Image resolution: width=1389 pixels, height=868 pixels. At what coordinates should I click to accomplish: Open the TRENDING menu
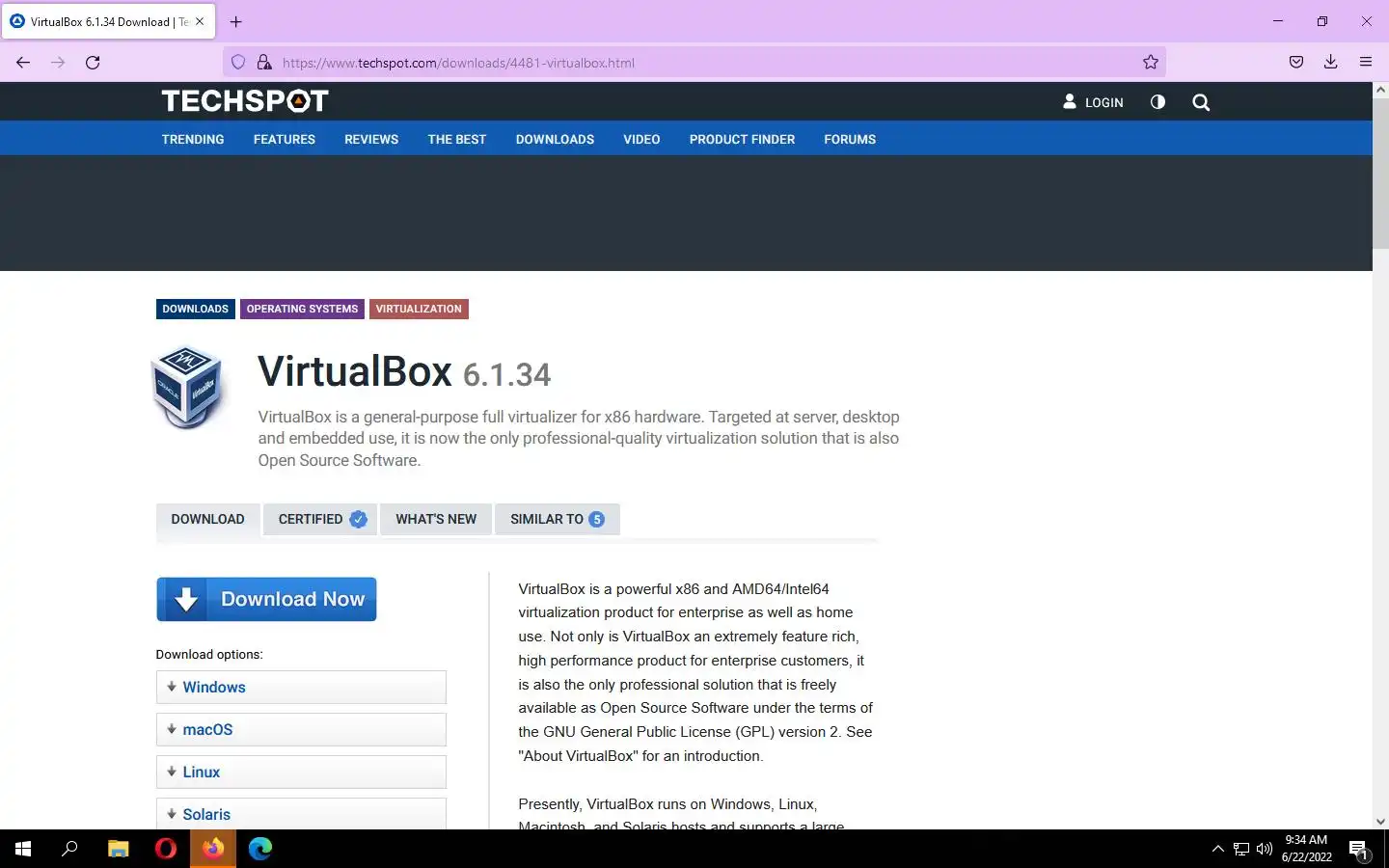pos(193,139)
